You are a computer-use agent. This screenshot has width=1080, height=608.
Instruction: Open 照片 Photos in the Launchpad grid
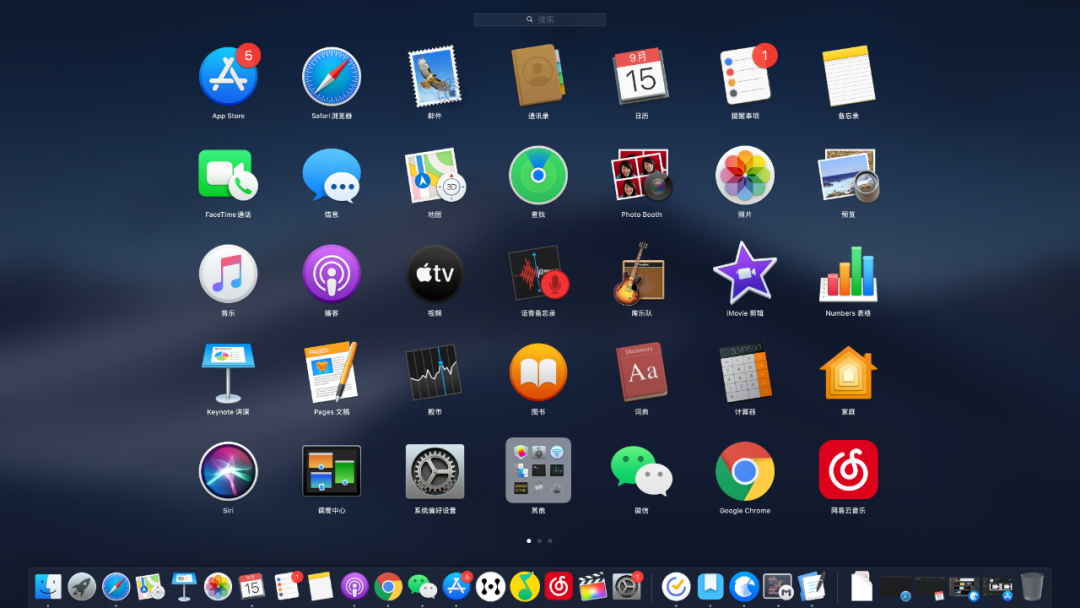click(x=745, y=175)
